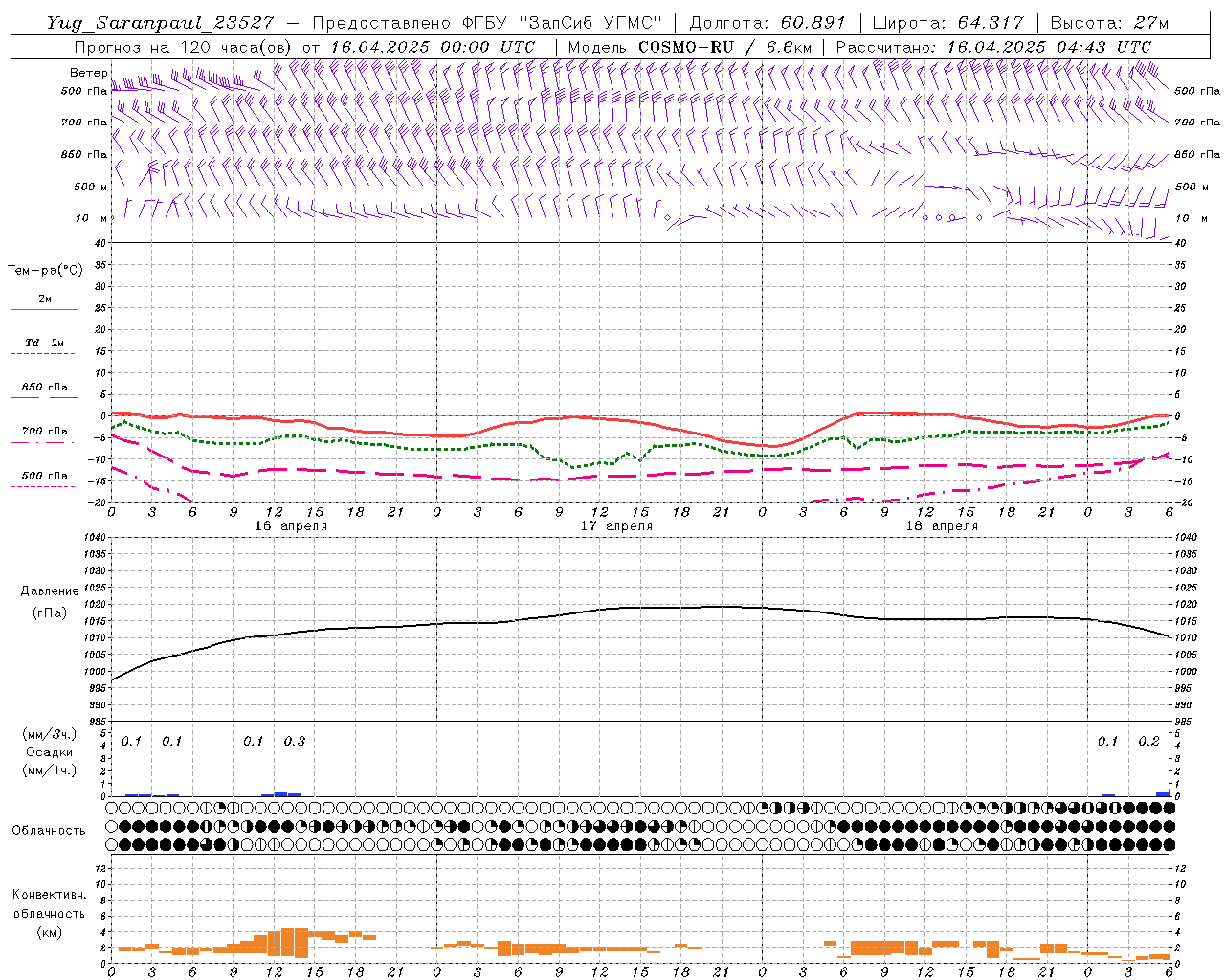Viewport: 1225px width, 980px height.
Task: Click the Высота: 27м value
Action: [x=1110, y=23]
